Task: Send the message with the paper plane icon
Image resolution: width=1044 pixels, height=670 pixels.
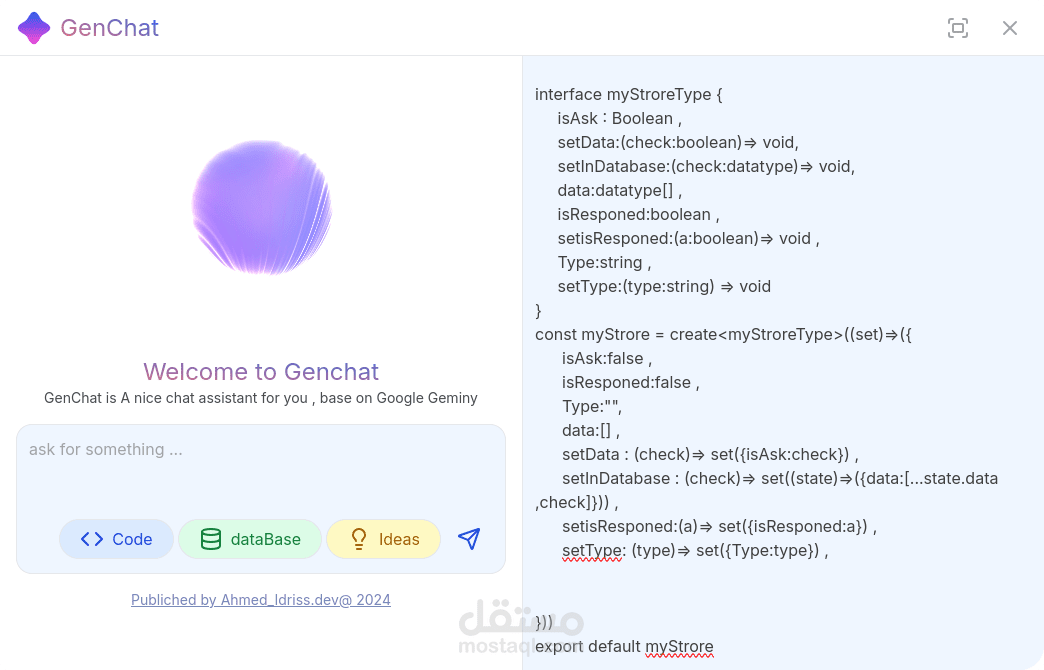Action: pos(468,538)
